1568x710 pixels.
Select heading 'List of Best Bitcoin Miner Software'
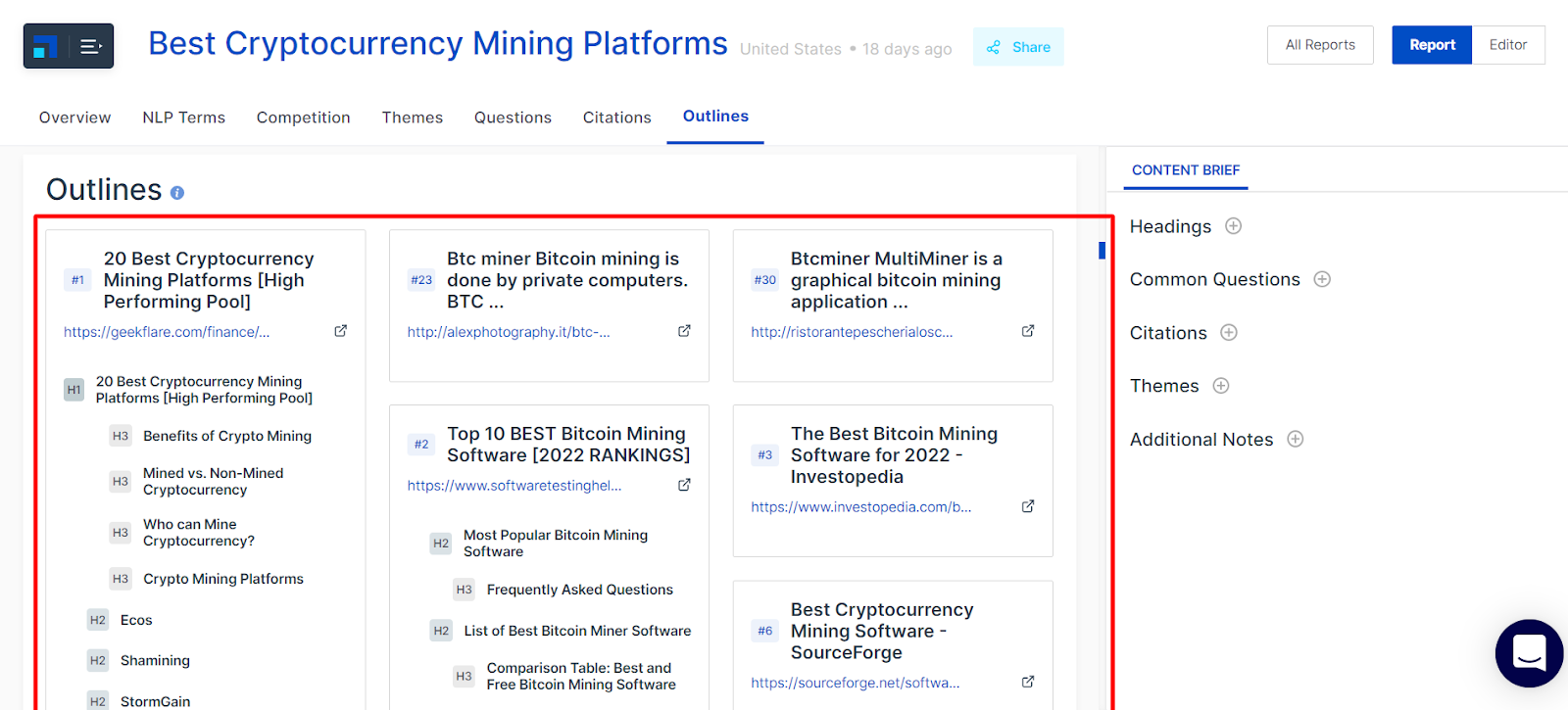point(577,631)
